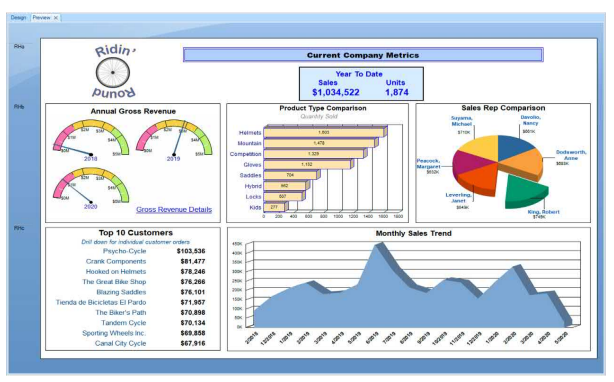Click the $71,957 amount
This screenshot has height=382, width=614.
[x=193, y=302]
